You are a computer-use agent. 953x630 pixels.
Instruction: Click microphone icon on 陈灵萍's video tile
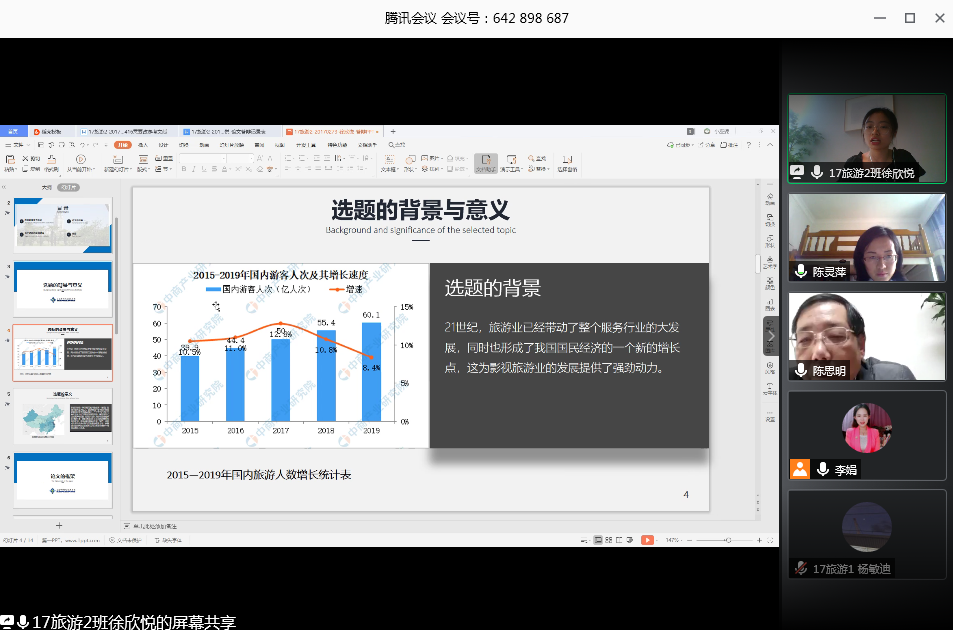pos(801,272)
